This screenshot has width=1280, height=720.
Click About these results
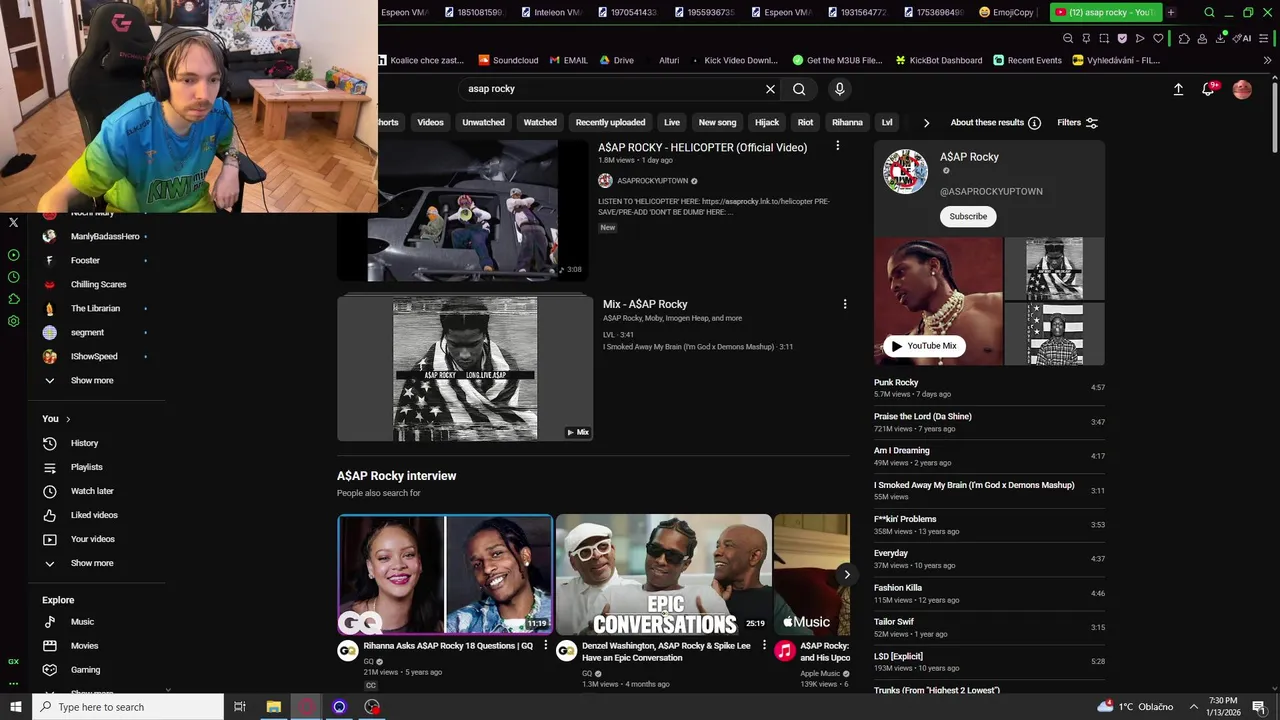(x=987, y=123)
